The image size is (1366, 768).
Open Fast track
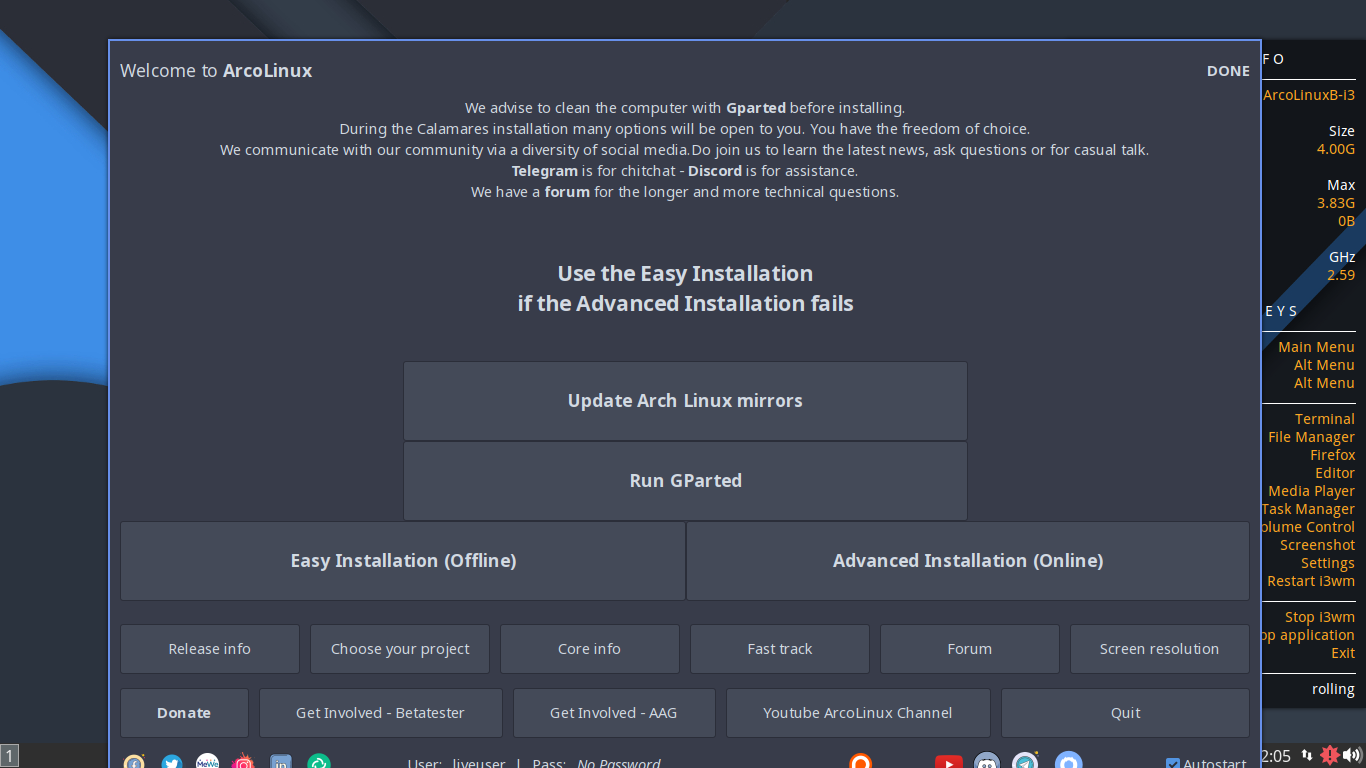tap(780, 649)
